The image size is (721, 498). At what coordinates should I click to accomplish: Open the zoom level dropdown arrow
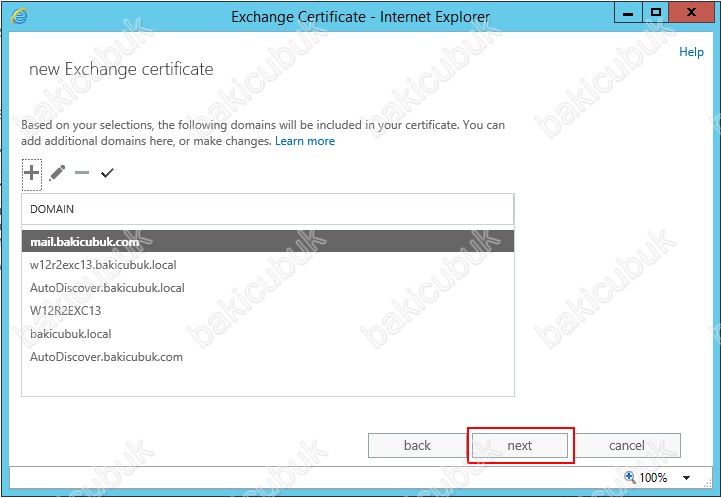coord(686,478)
